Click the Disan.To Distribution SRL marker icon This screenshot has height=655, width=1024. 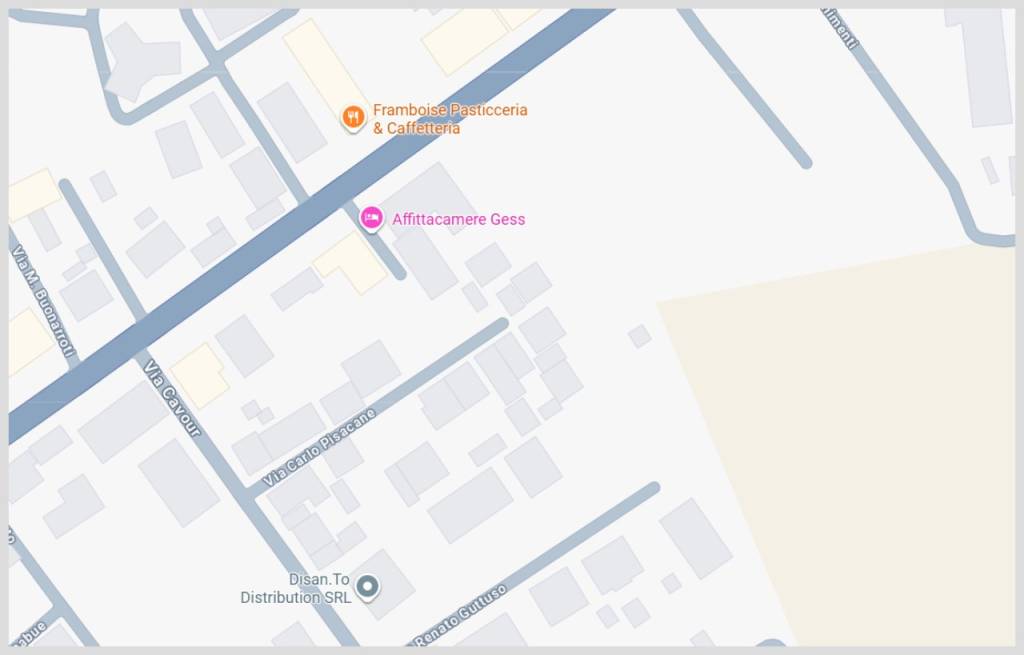368,587
